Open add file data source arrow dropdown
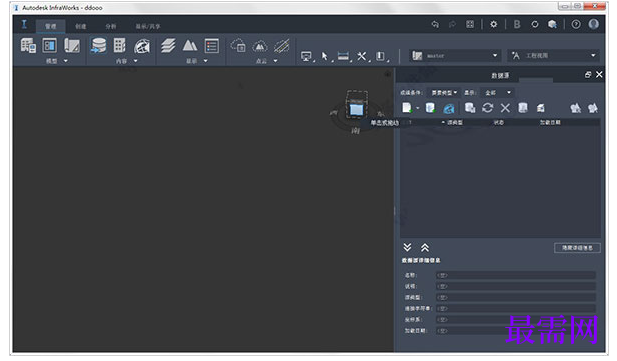This screenshot has height=361, width=617. (418, 108)
